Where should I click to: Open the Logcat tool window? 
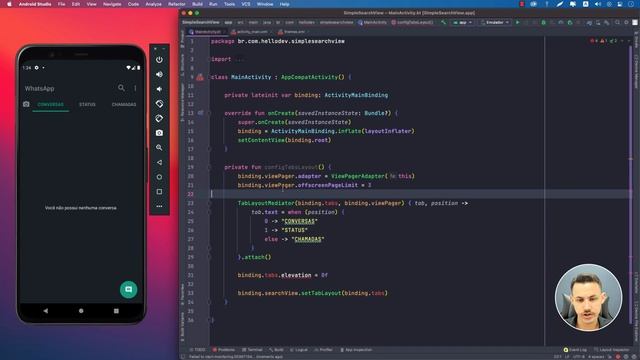point(299,350)
